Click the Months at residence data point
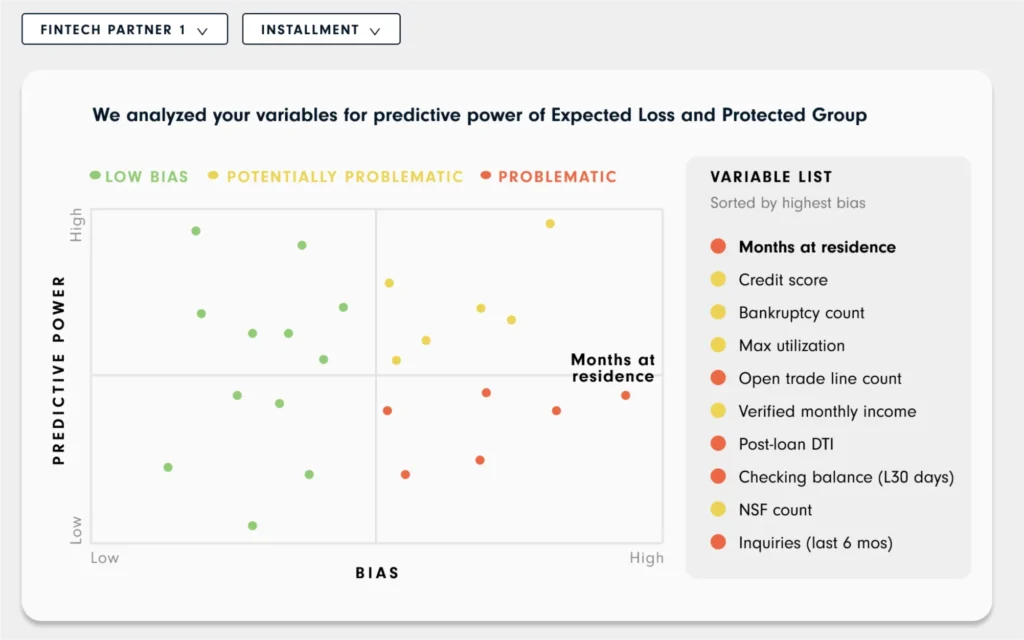This screenshot has width=1024, height=640. coord(625,394)
